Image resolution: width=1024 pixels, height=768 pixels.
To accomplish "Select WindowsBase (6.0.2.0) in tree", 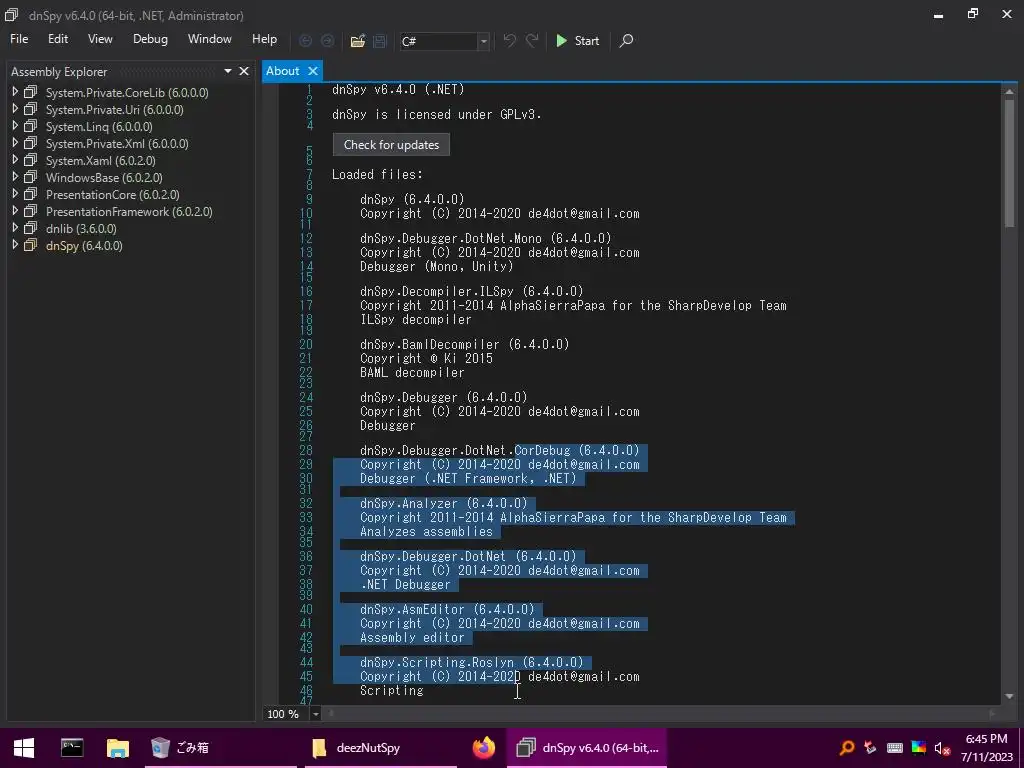I will [x=104, y=178].
